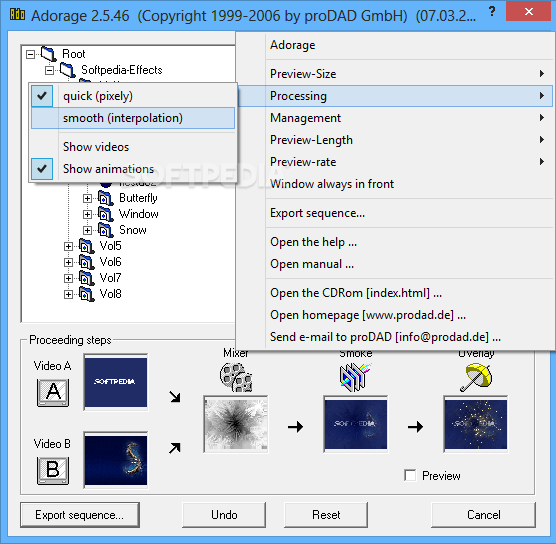Expand the Vol5 tree node
The width and height of the screenshot is (556, 544).
tap(68, 246)
